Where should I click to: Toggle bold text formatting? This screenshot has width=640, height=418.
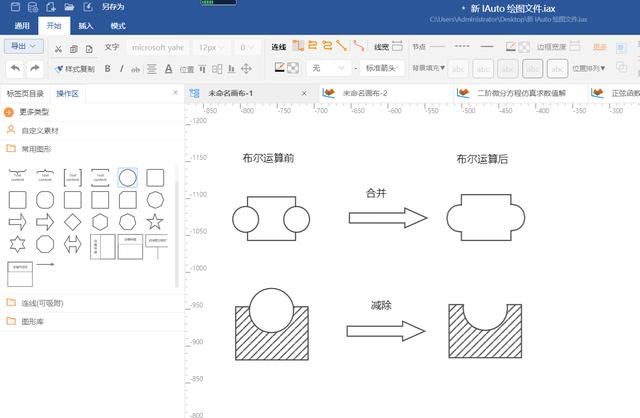[x=107, y=69]
